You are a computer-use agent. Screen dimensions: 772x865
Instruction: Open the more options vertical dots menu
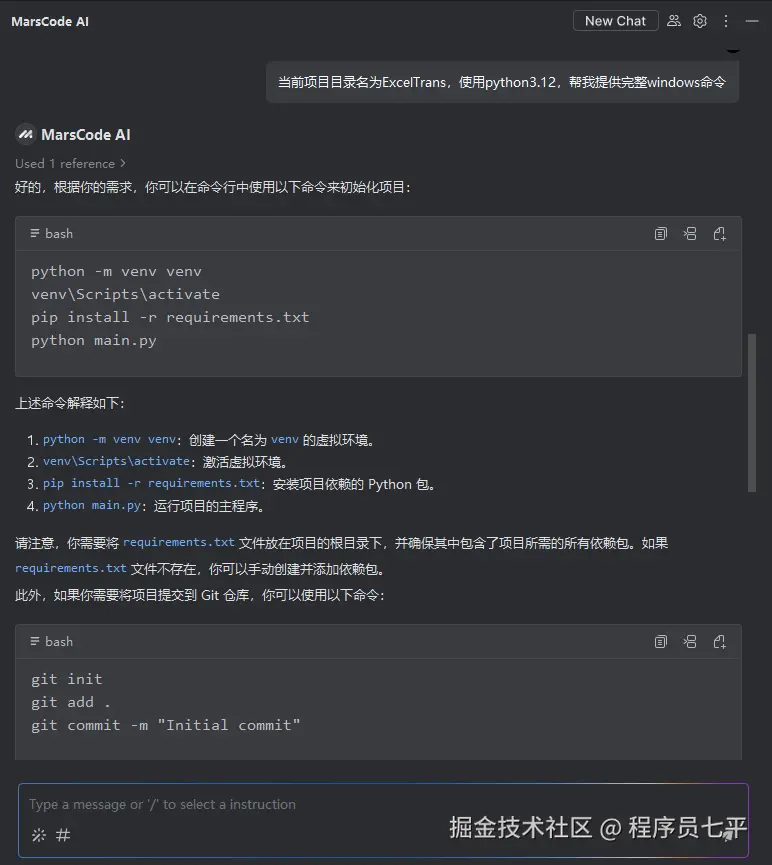point(726,21)
